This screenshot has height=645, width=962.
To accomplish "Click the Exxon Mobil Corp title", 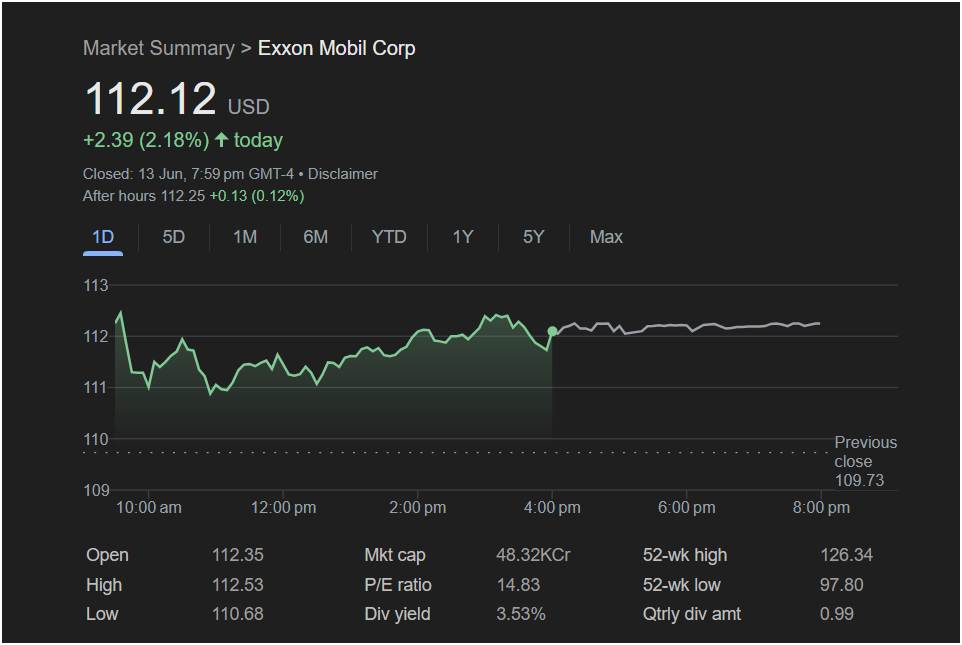I will 336,48.
